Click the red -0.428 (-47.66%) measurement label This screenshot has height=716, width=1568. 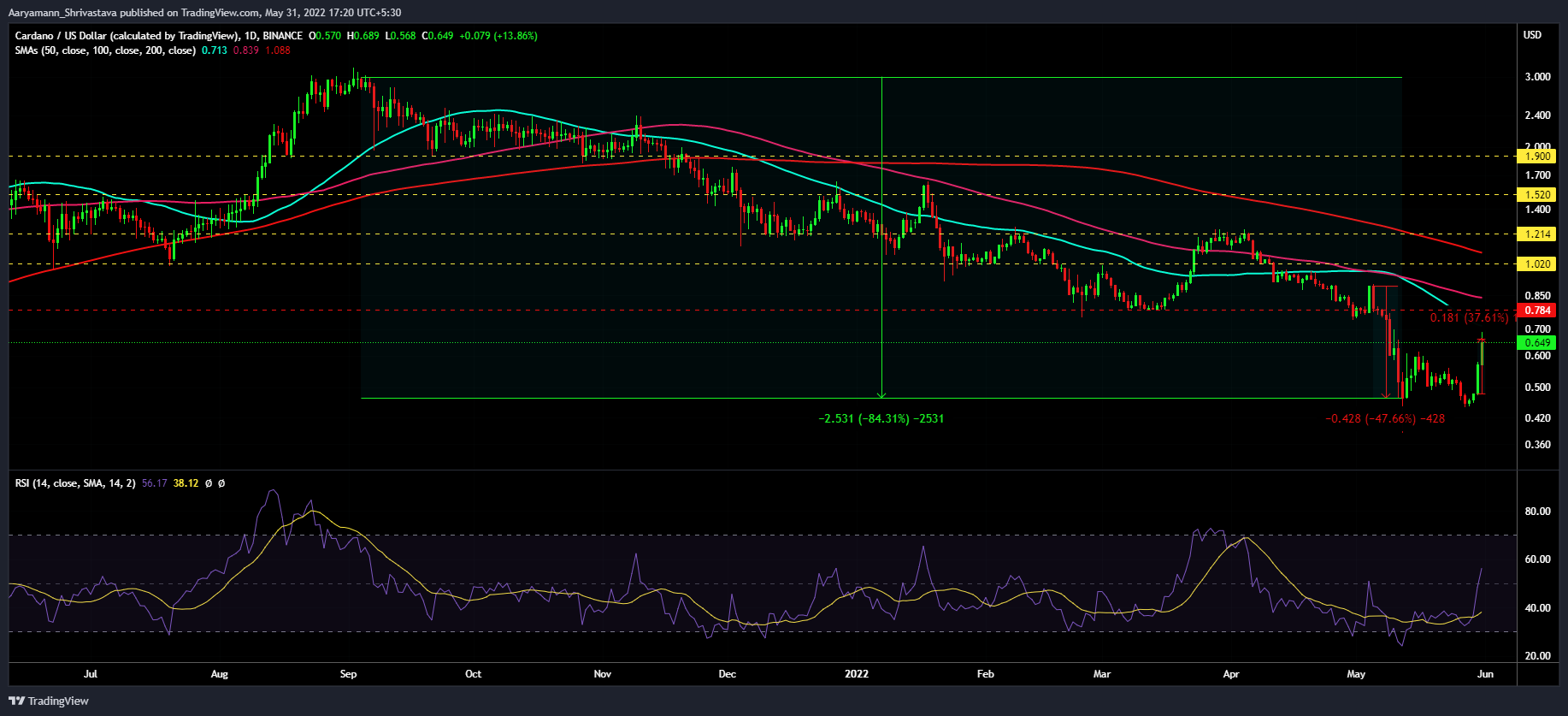point(1385,419)
